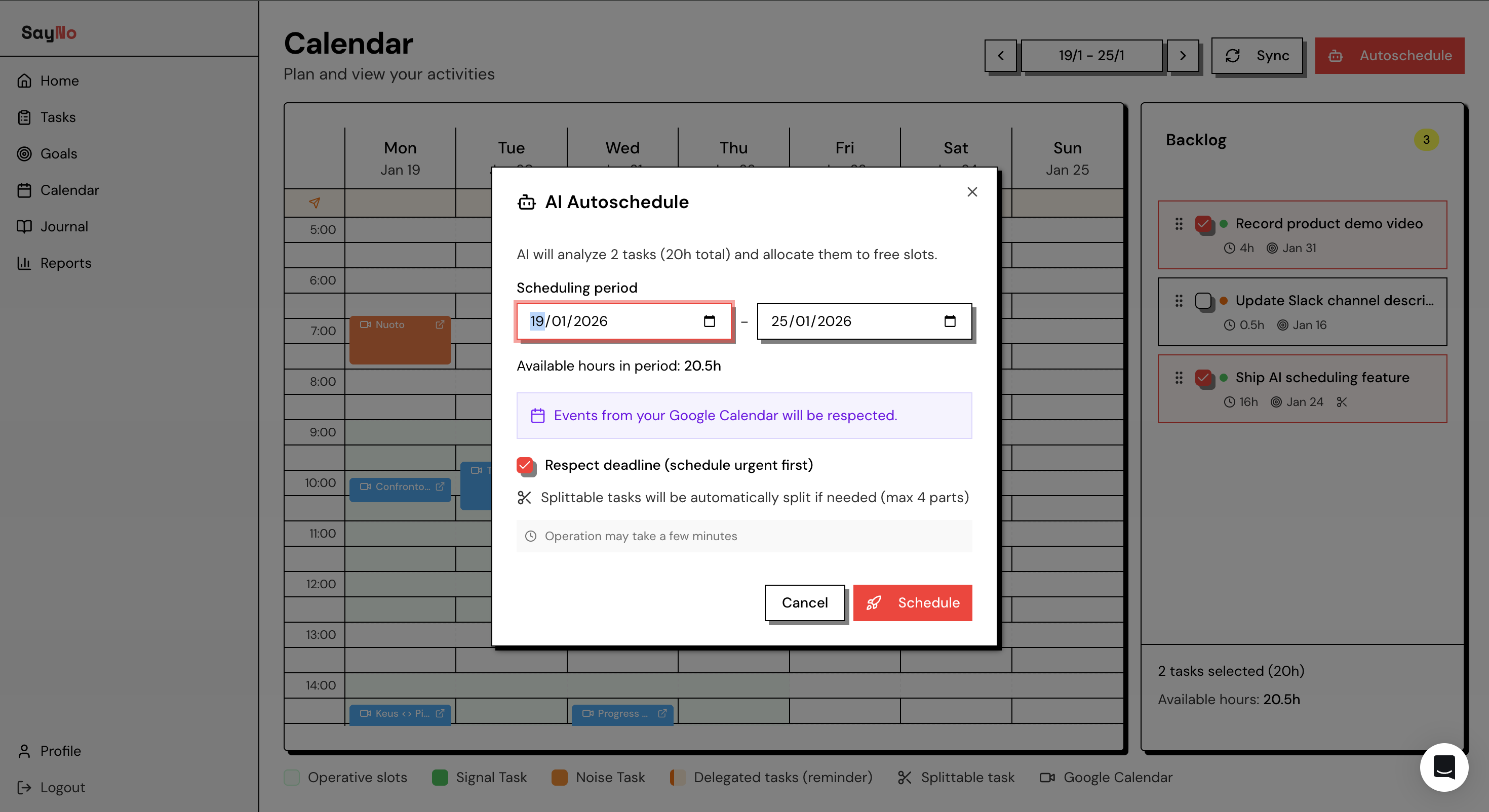Click Cancel in the dialog
This screenshot has width=1489, height=812.
click(805, 603)
